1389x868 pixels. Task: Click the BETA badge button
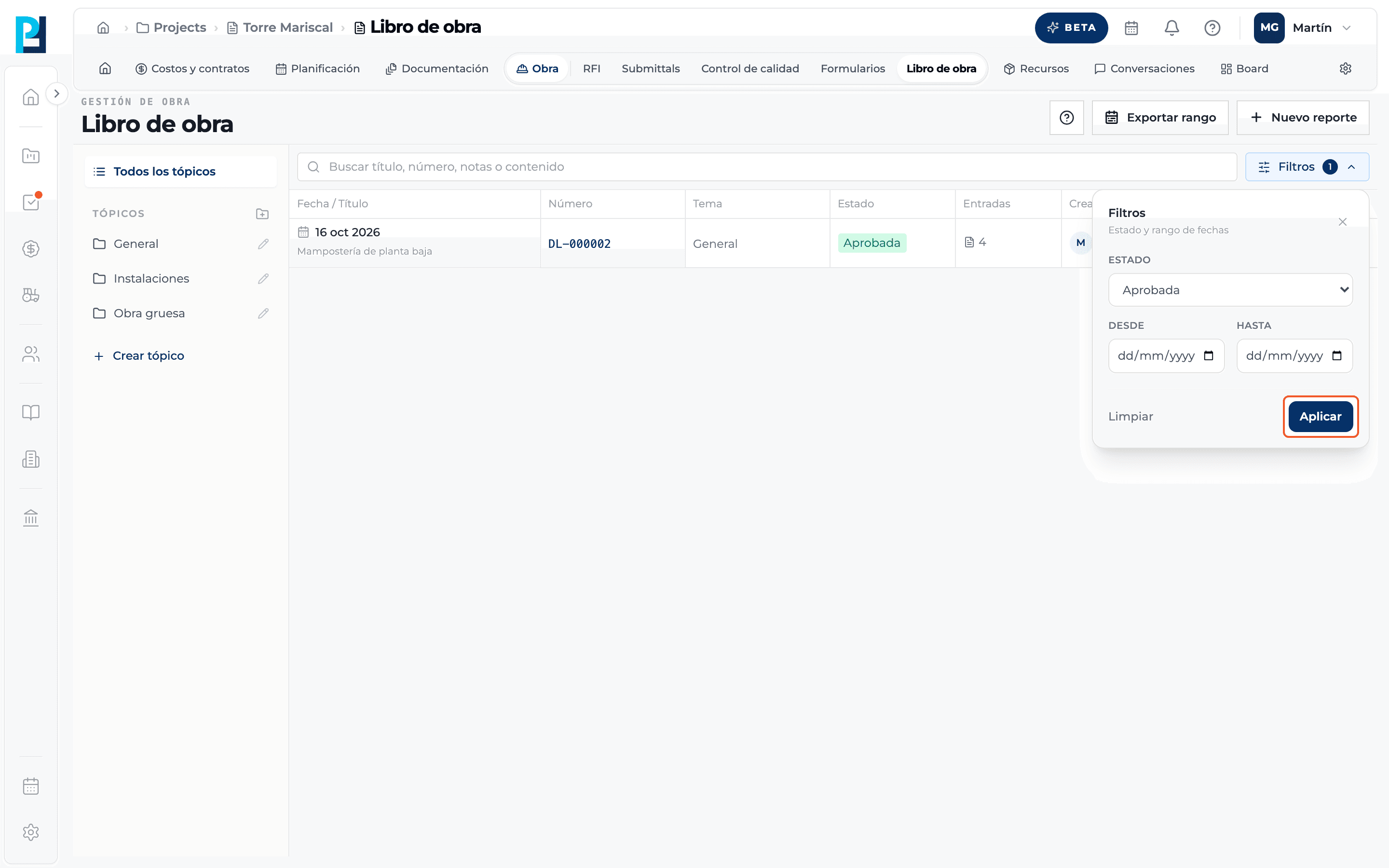(1071, 27)
